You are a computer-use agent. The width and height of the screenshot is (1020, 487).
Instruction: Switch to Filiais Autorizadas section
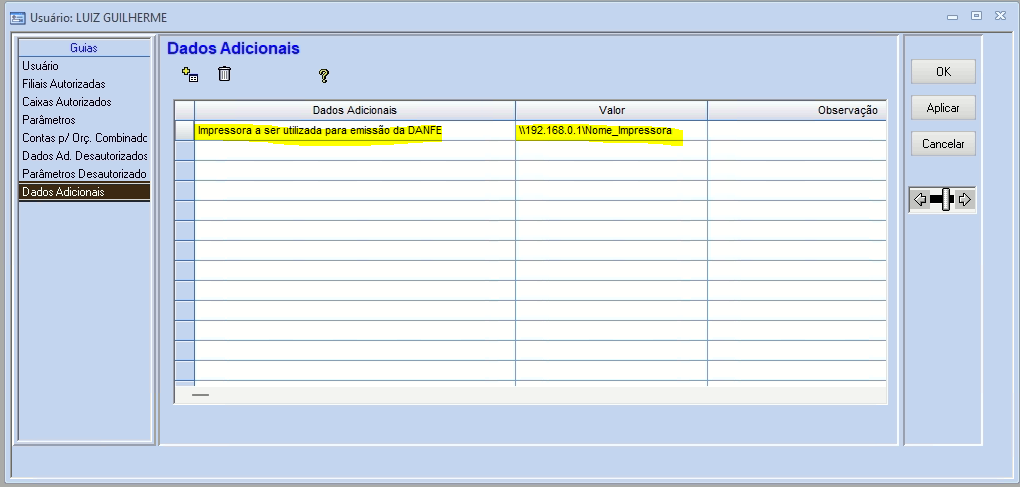tap(63, 84)
